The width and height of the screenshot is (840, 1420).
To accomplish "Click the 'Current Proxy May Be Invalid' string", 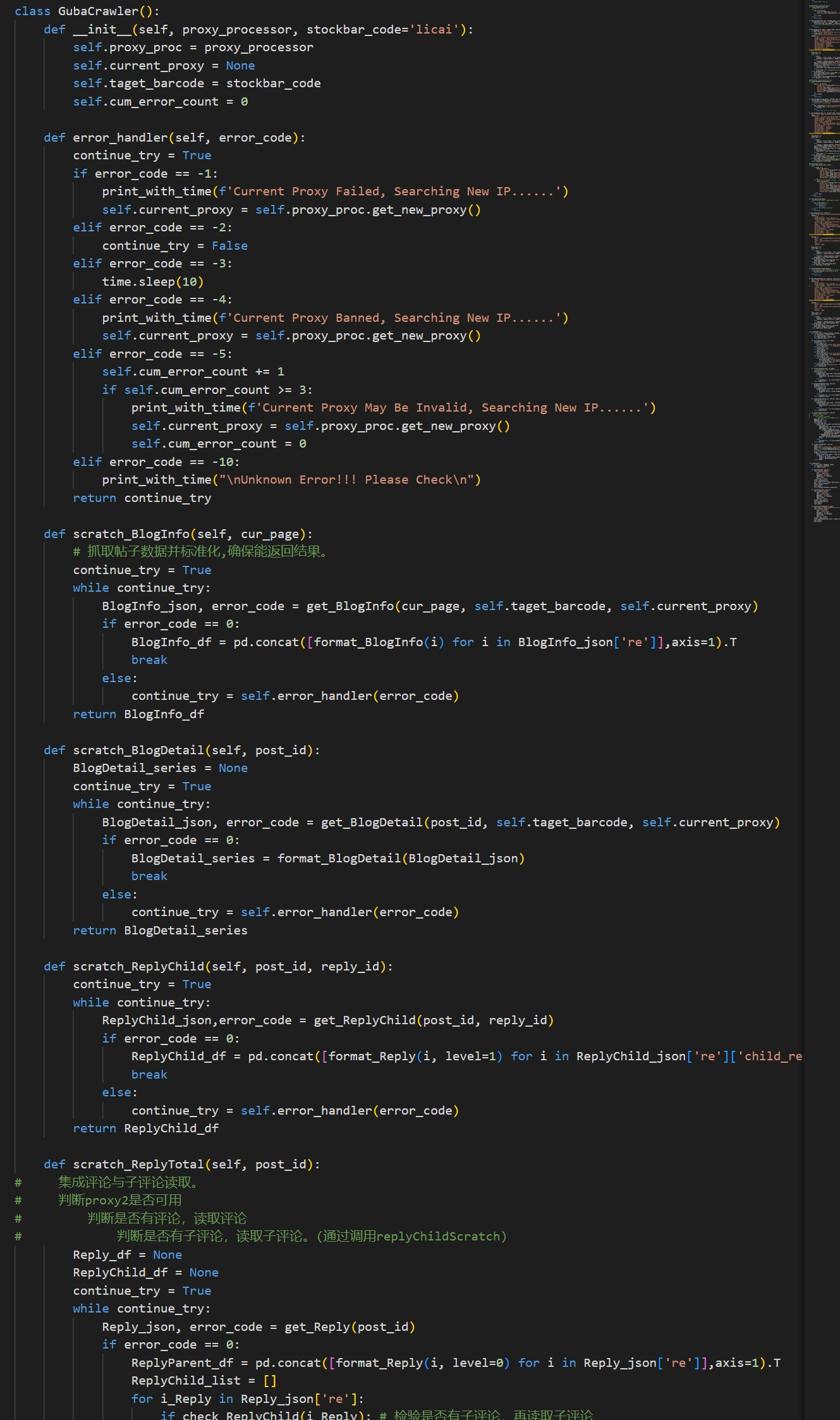I will (x=451, y=407).
